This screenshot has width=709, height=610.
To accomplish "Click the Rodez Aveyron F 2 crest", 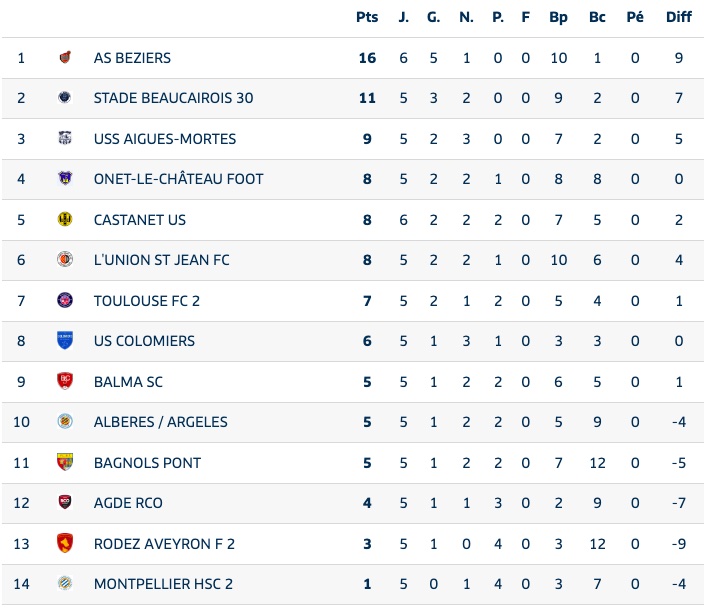I will [x=65, y=543].
